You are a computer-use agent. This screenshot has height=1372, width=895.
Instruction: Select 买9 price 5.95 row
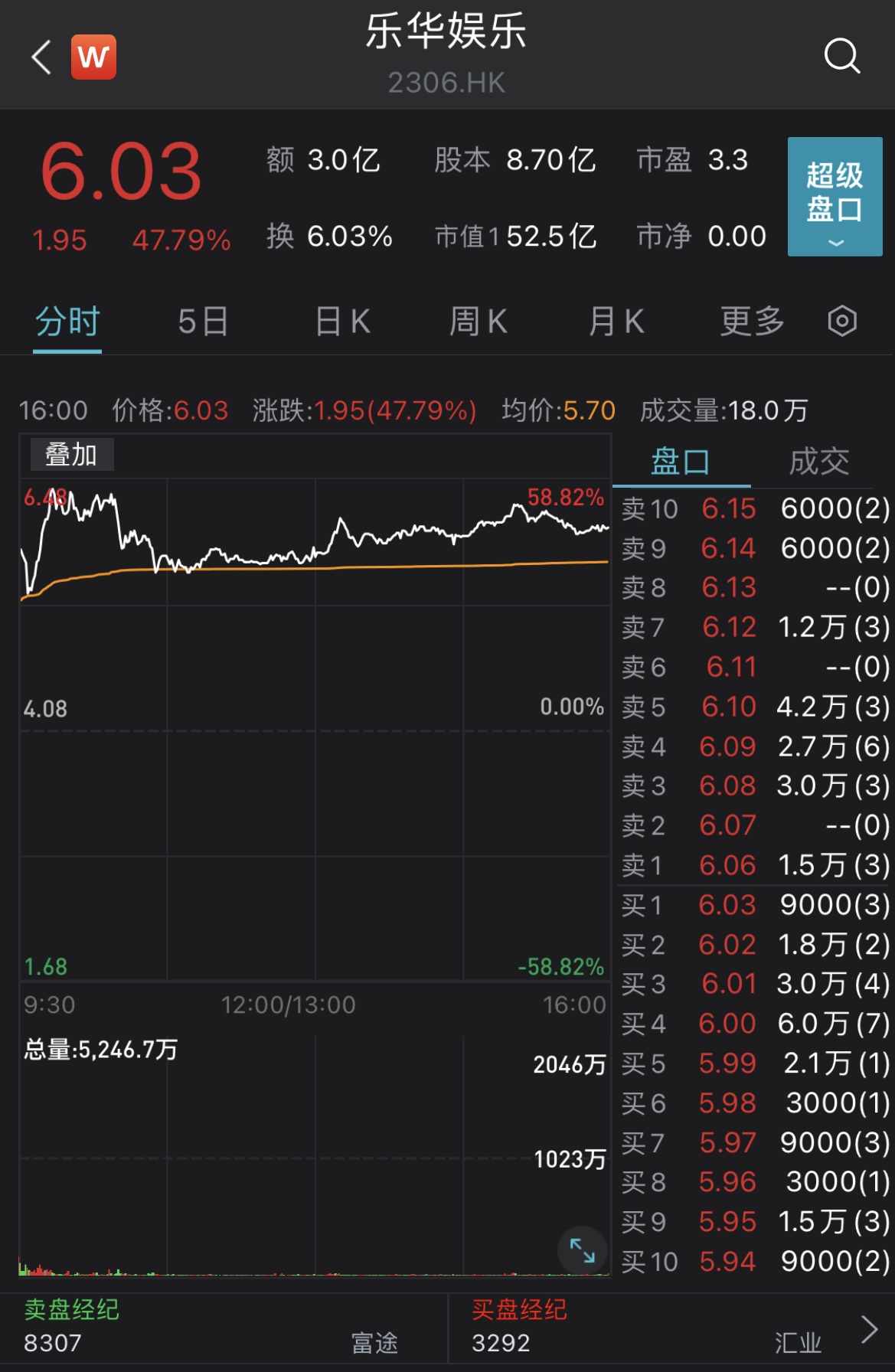click(755, 1222)
